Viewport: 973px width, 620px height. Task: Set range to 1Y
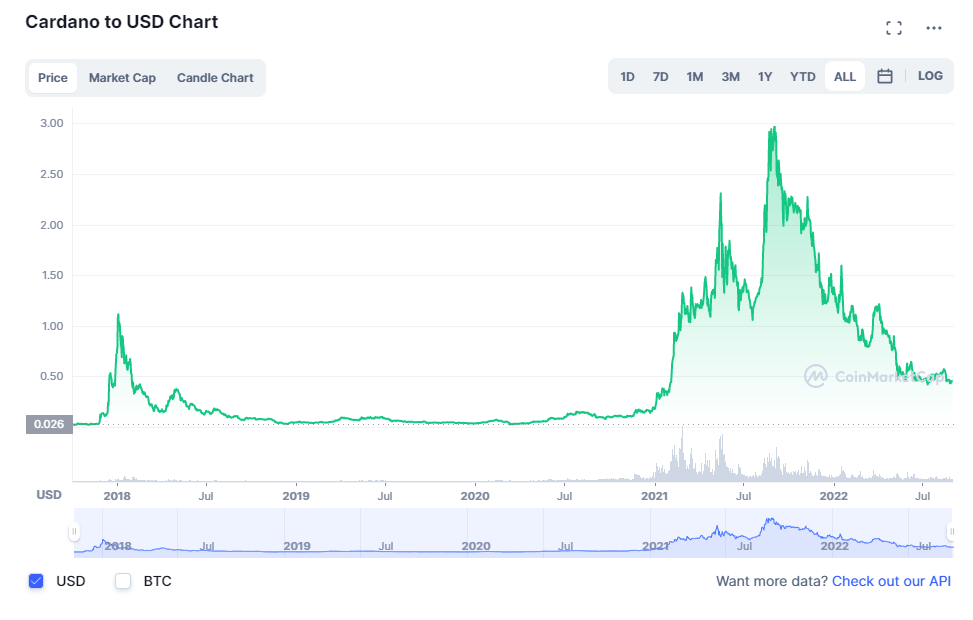765,77
